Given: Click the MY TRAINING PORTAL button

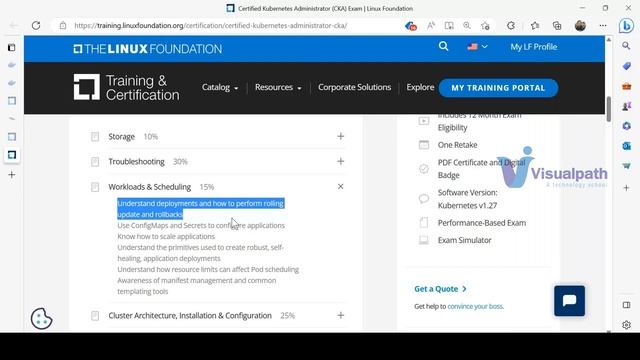Looking at the screenshot, I should coord(498,88).
